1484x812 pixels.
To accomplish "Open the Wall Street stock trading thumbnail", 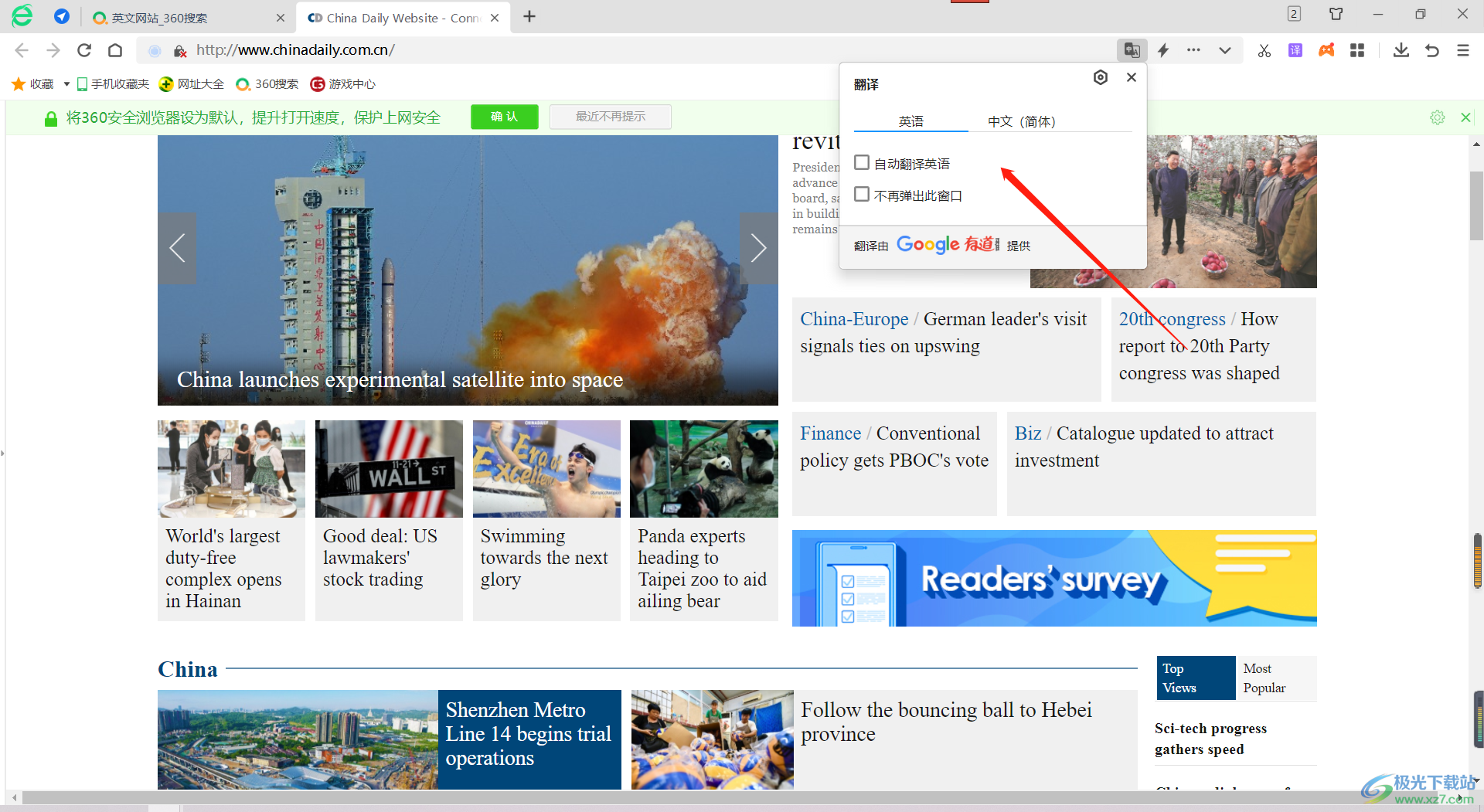I will coord(389,469).
